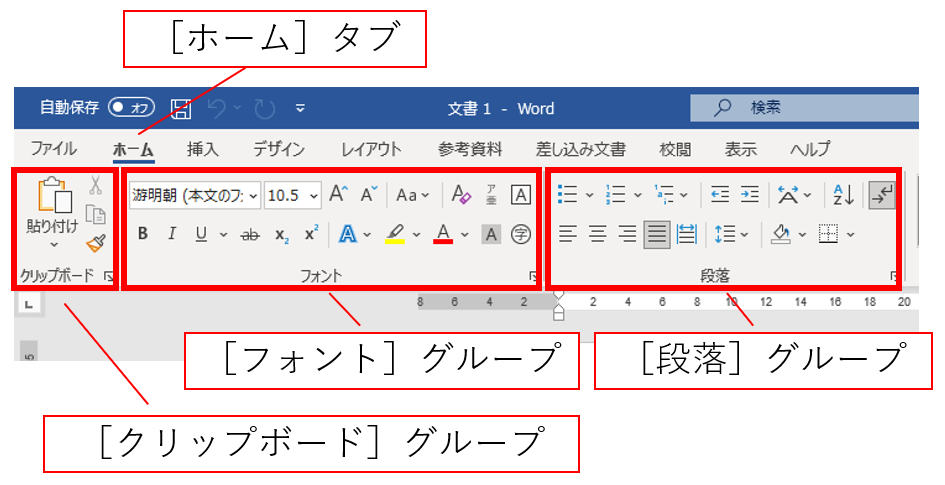
Task: Switch to the 挿入 tab
Action: [x=203, y=149]
